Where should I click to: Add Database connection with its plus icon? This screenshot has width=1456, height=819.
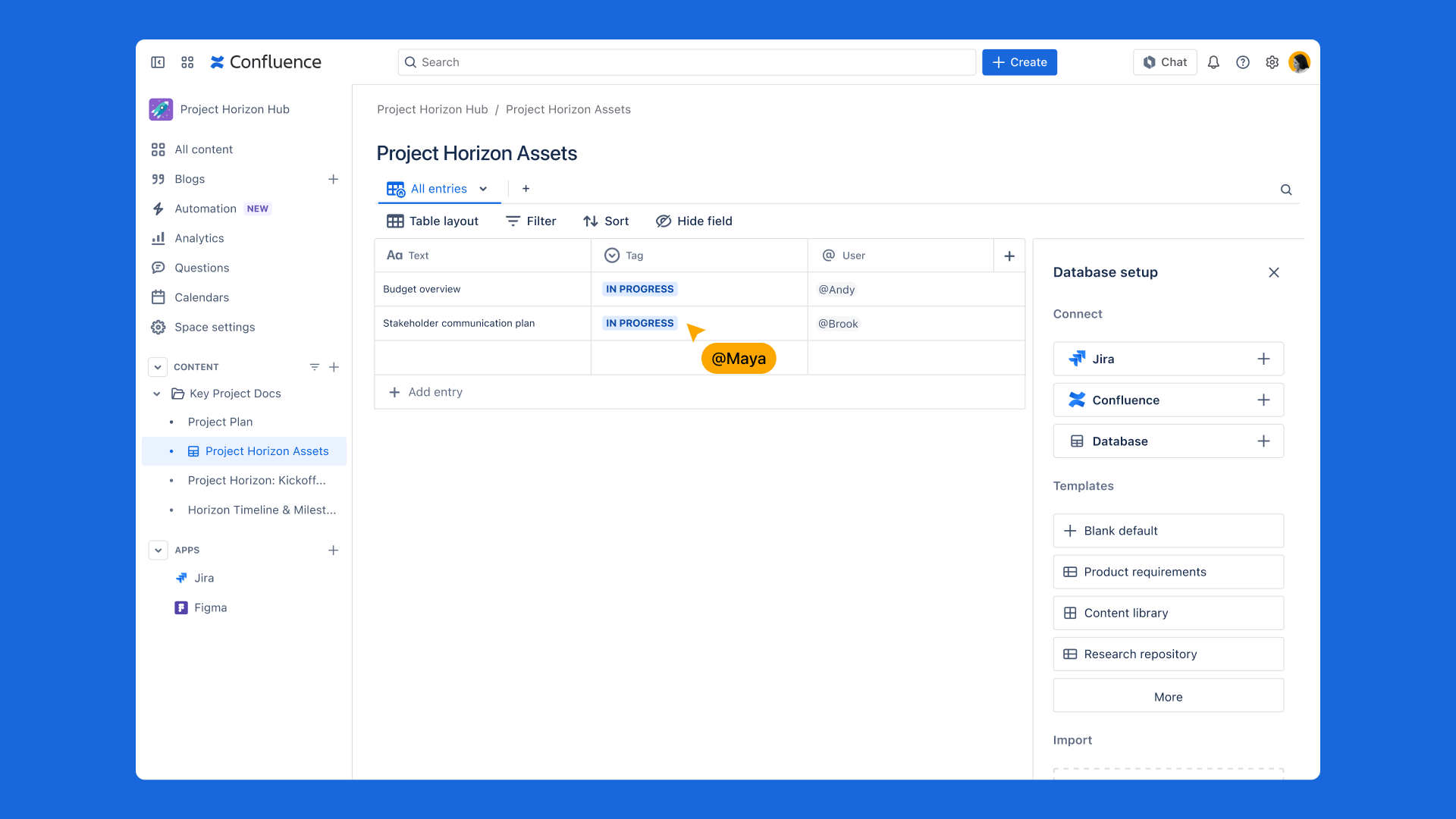coord(1263,441)
